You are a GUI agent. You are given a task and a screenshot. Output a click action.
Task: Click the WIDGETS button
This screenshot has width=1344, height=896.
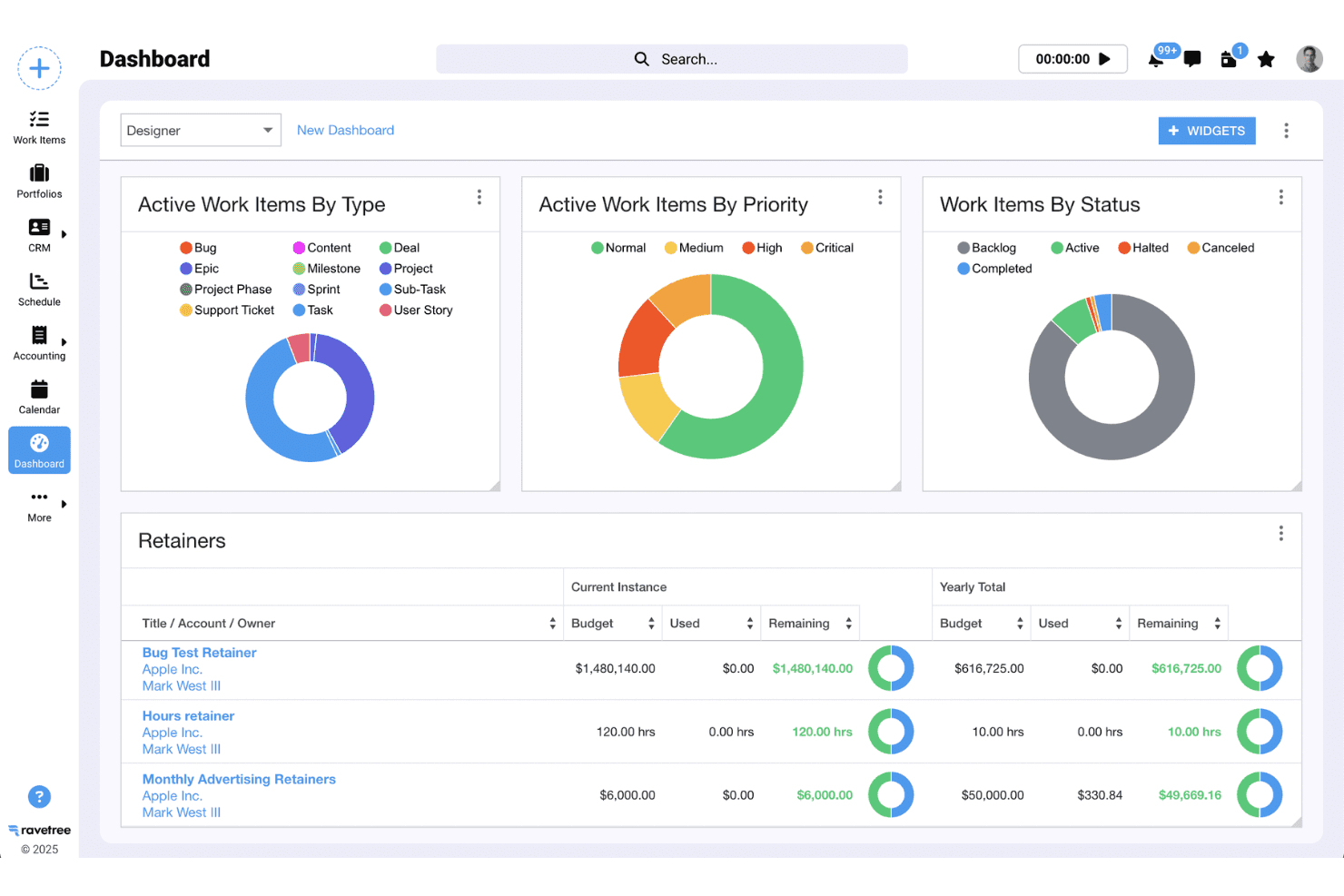tap(1207, 131)
